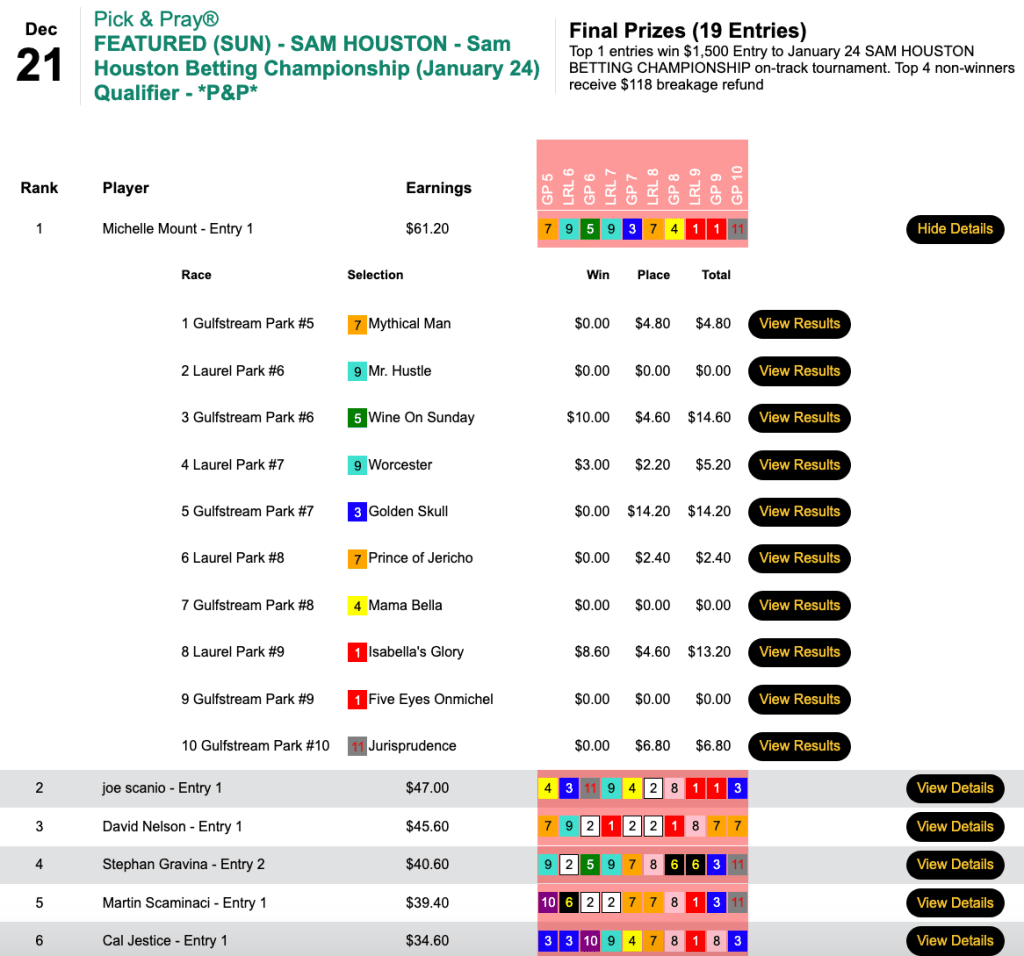This screenshot has width=1024, height=956.
Task: Show details for Cal Jestice's entry
Action: click(954, 940)
